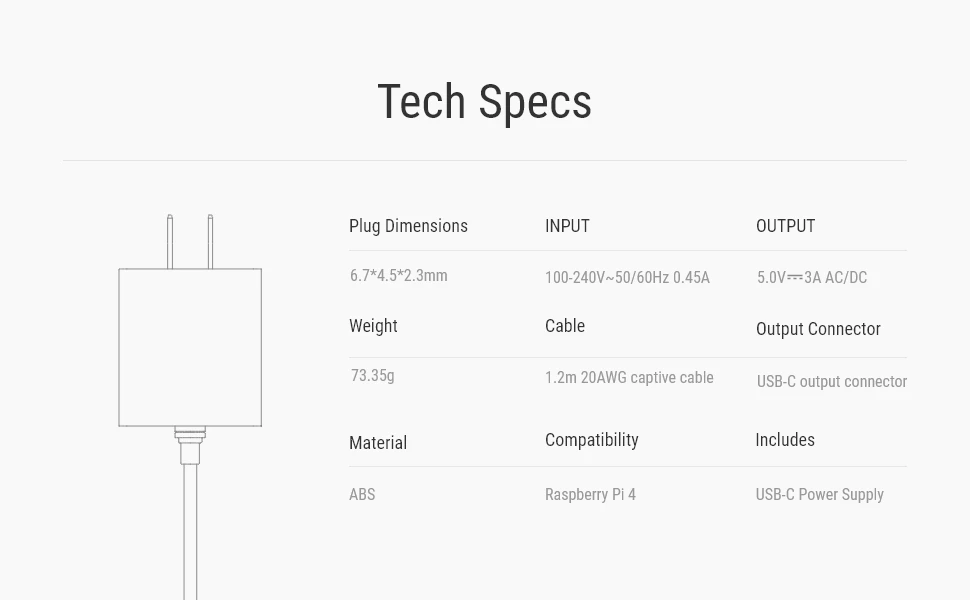Click the Tech Specs page title
The width and height of the screenshot is (970, 600).
click(x=484, y=102)
